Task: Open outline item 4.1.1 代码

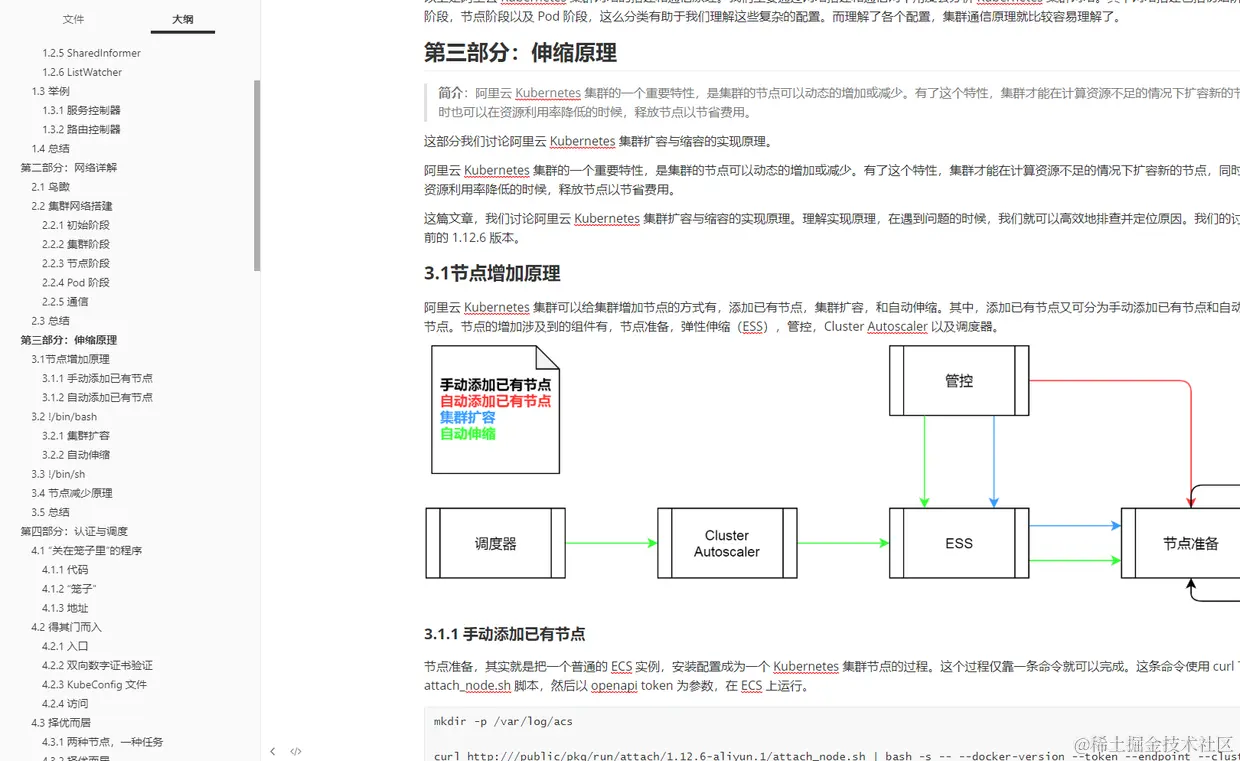Action: pyautogui.click(x=65, y=569)
